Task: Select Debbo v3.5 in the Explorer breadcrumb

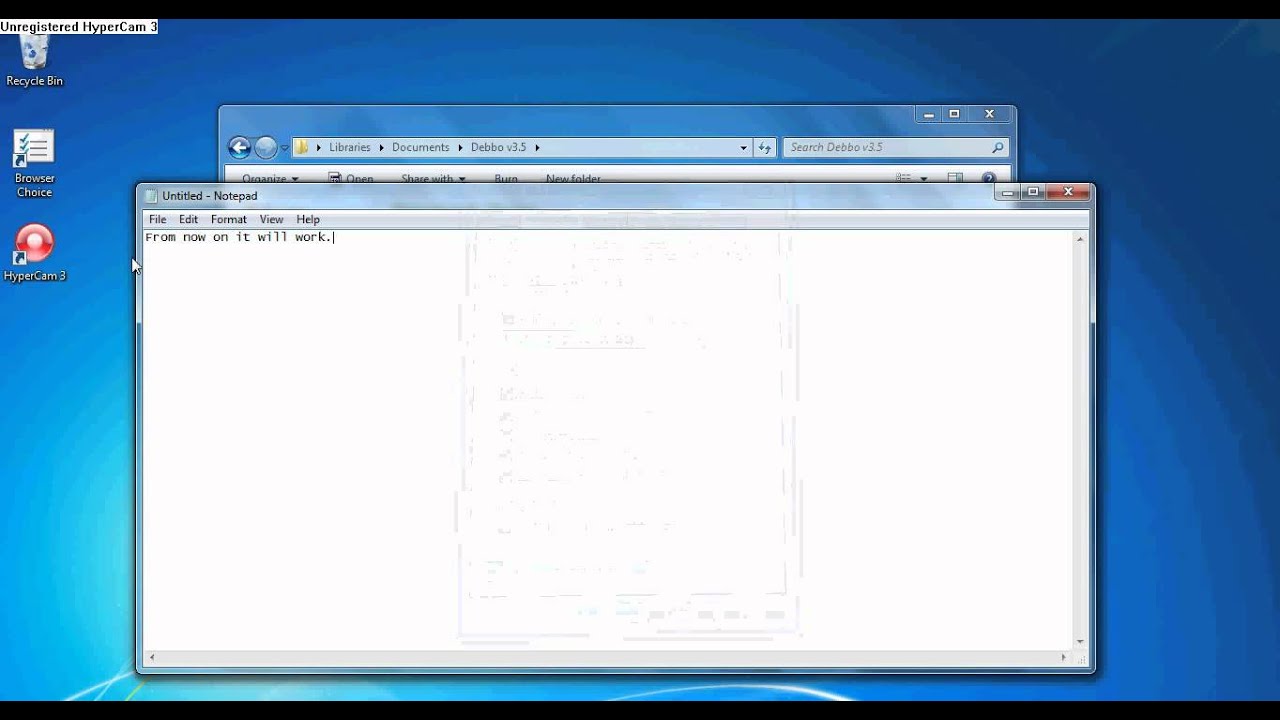Action: [x=498, y=147]
